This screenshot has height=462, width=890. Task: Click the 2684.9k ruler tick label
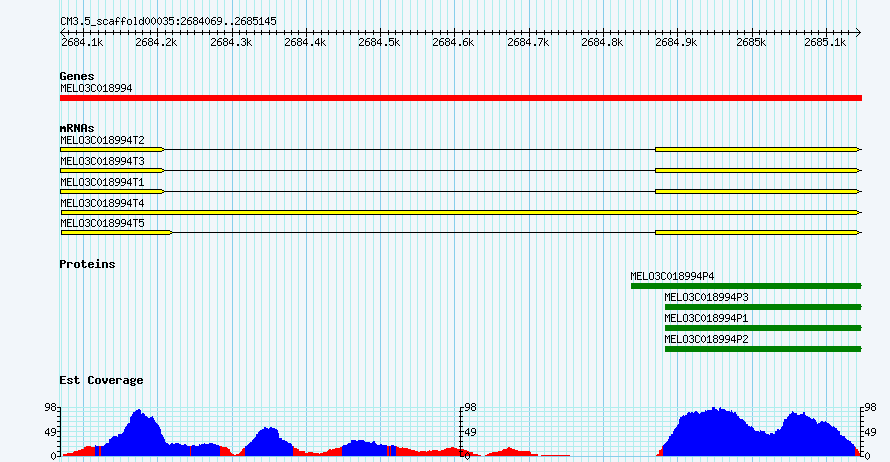pos(676,43)
